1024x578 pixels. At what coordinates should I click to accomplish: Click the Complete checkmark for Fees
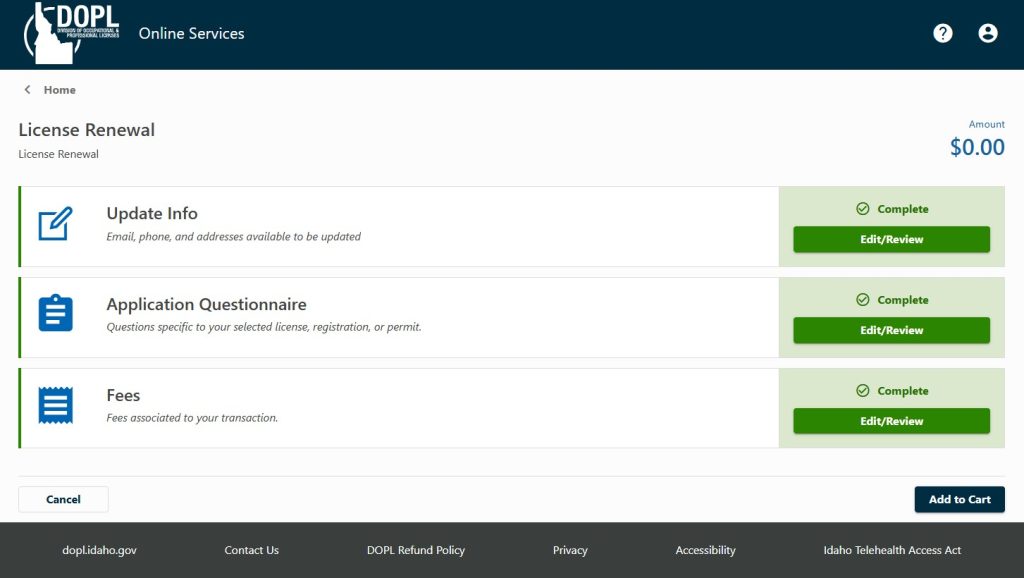click(863, 391)
